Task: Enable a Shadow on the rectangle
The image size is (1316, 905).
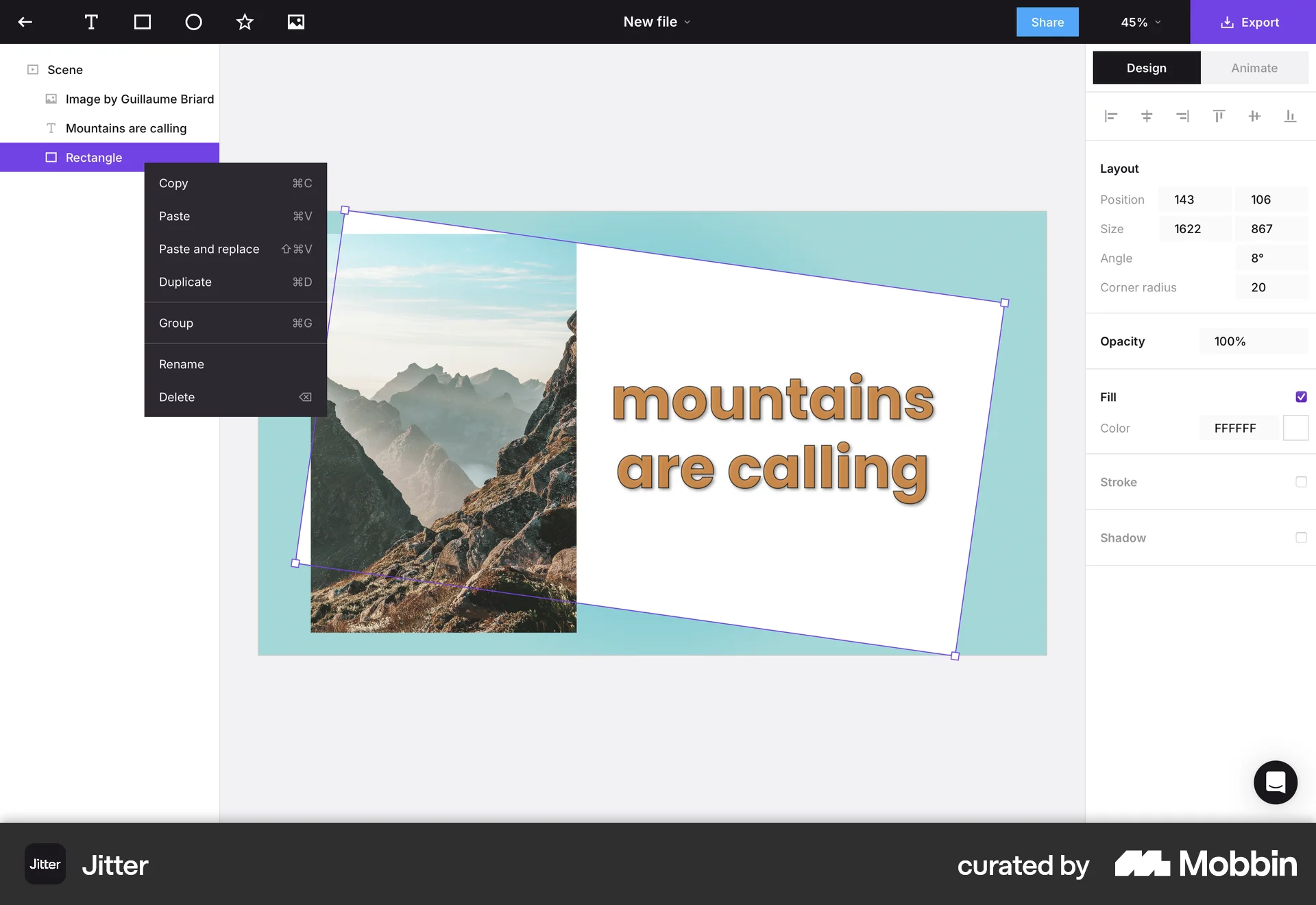Action: 1302,538
